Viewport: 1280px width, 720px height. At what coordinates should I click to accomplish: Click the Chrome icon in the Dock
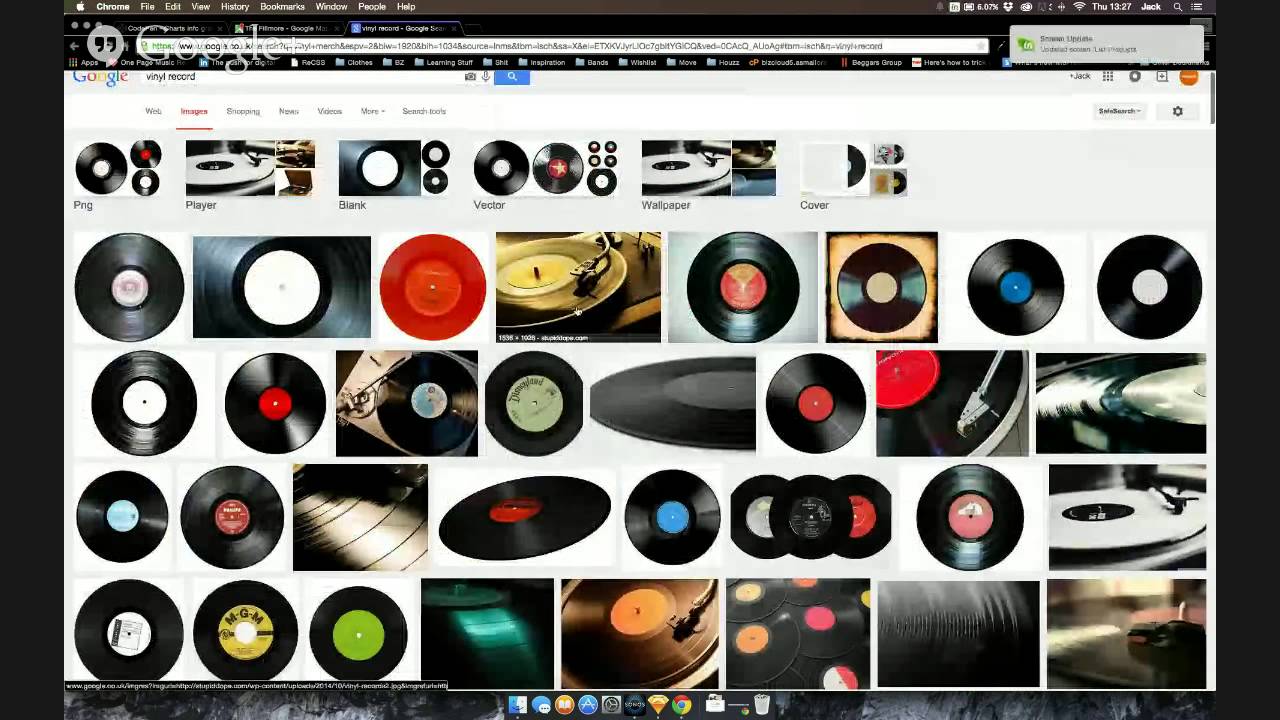coord(681,705)
